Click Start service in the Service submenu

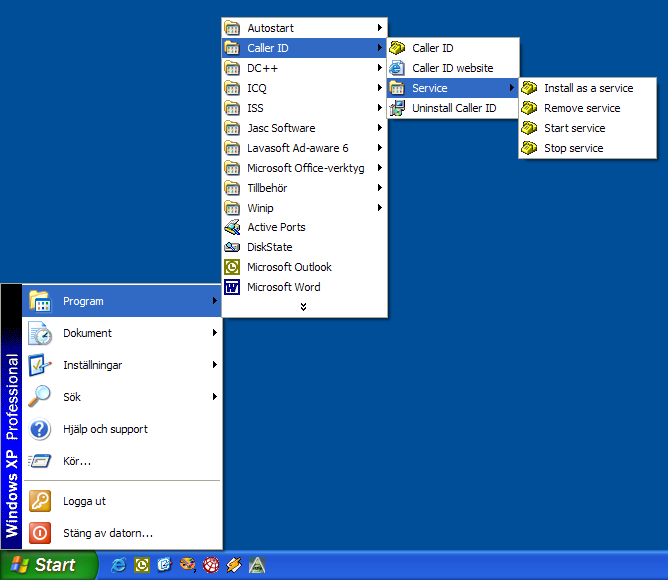[x=587, y=128]
